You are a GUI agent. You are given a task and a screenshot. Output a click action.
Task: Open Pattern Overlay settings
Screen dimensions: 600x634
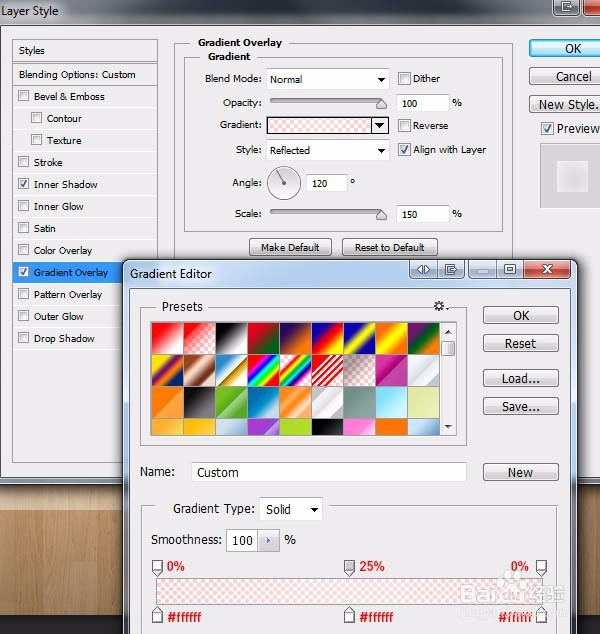(68, 294)
